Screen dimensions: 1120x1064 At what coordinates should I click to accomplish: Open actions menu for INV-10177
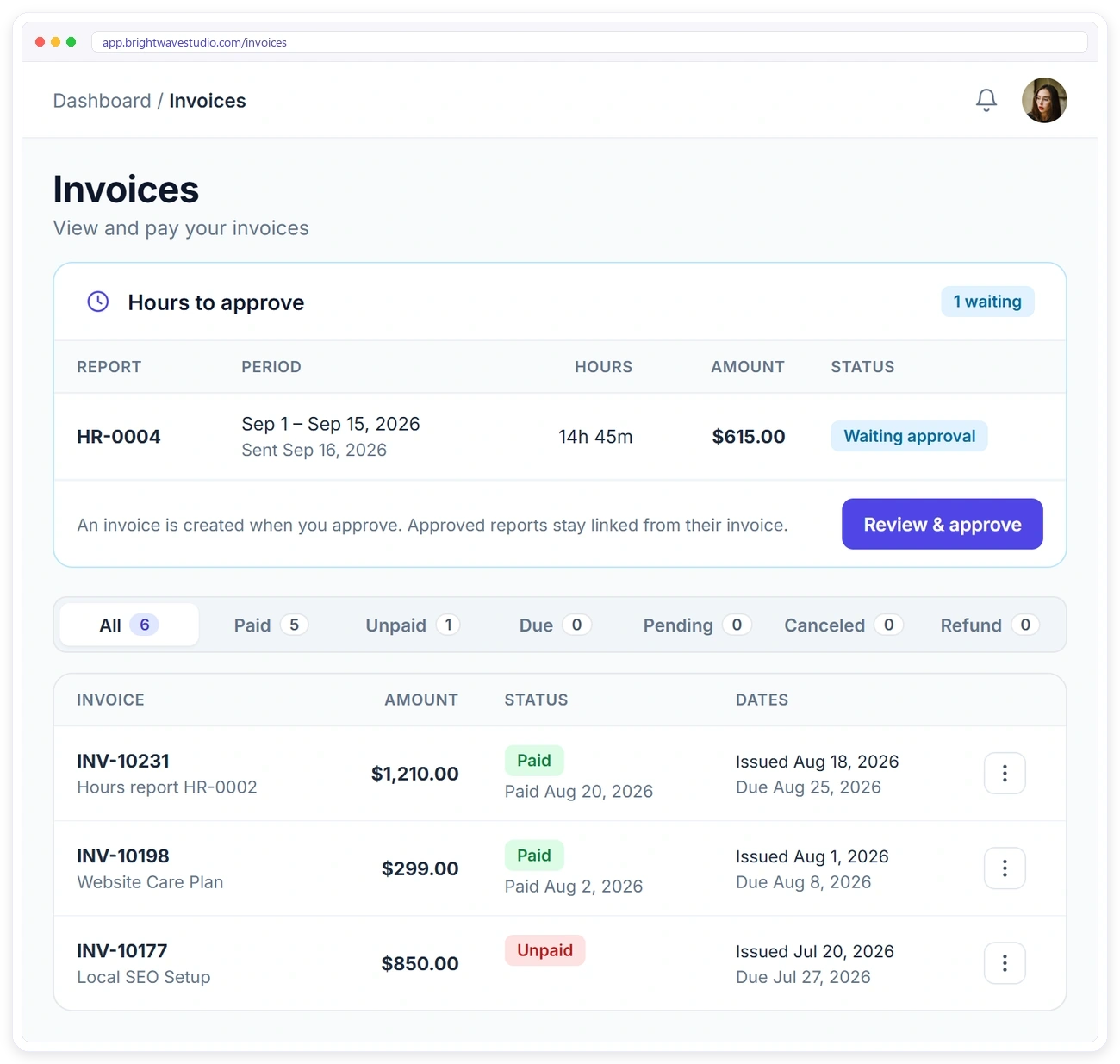tap(1005, 962)
